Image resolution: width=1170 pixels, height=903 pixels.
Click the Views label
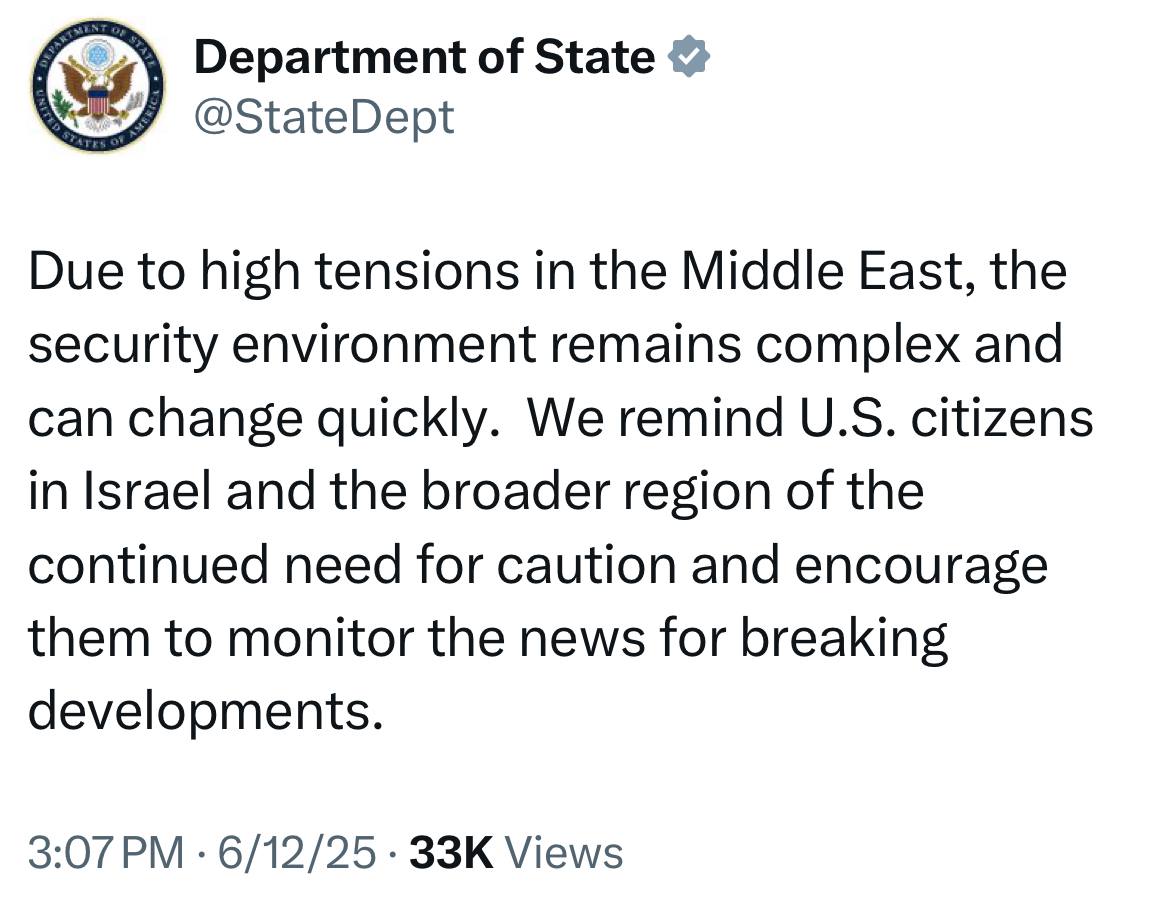click(x=564, y=853)
